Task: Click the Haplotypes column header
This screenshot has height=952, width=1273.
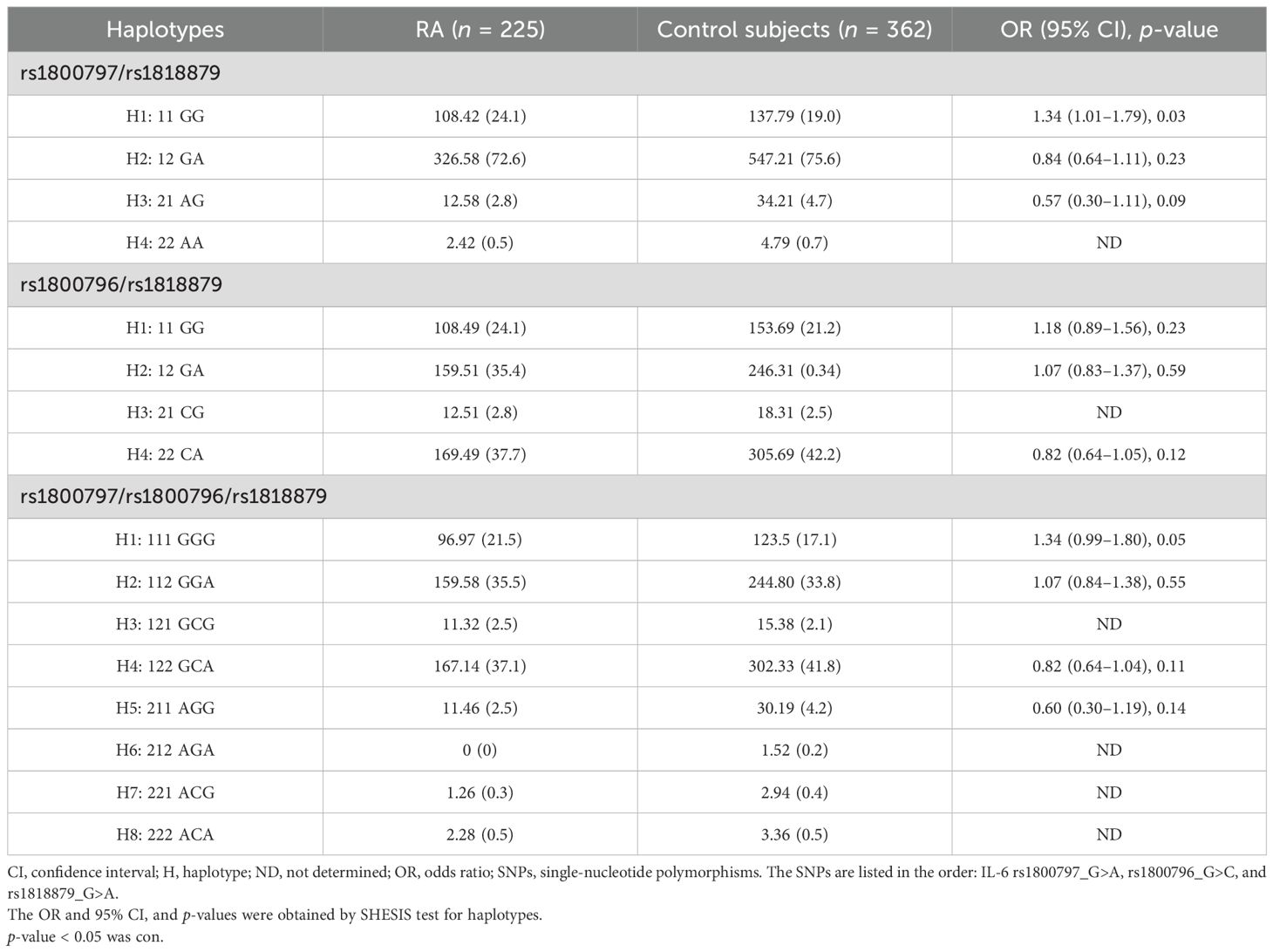Action: [165, 30]
